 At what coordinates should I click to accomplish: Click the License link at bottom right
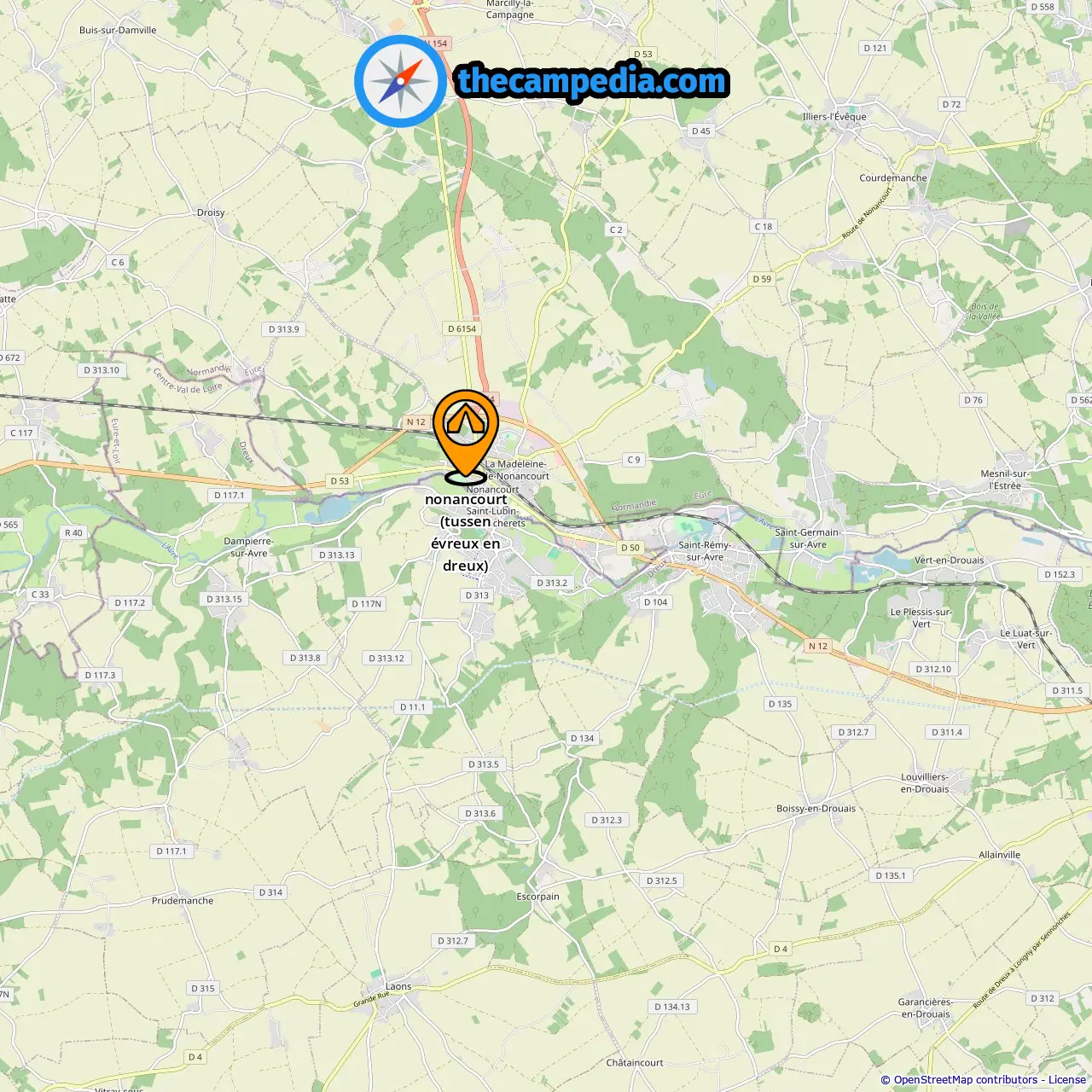tap(1067, 1079)
